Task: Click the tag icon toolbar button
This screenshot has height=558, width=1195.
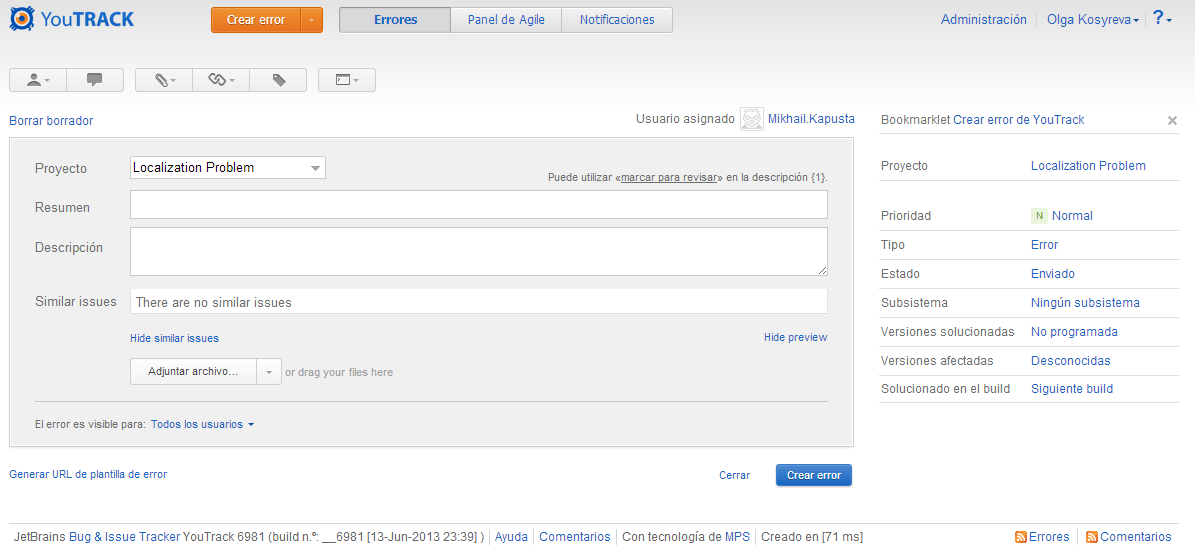Action: coord(278,80)
